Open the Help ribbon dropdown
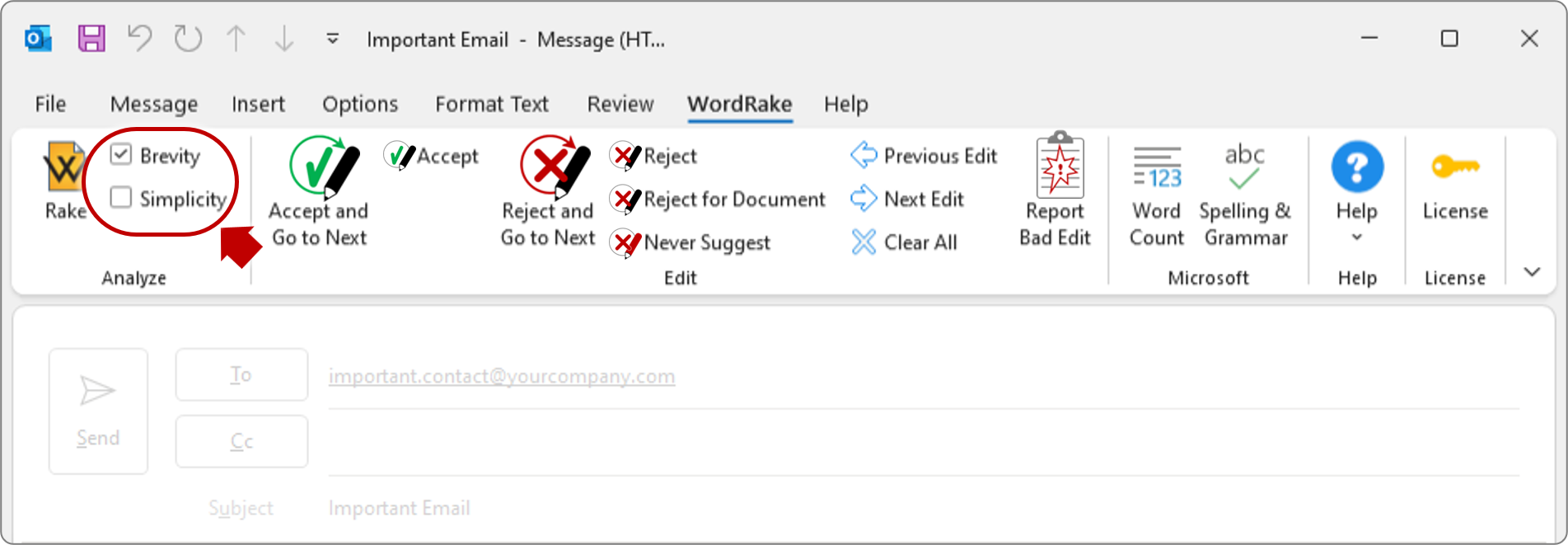This screenshot has width=1568, height=545. (x=1357, y=193)
